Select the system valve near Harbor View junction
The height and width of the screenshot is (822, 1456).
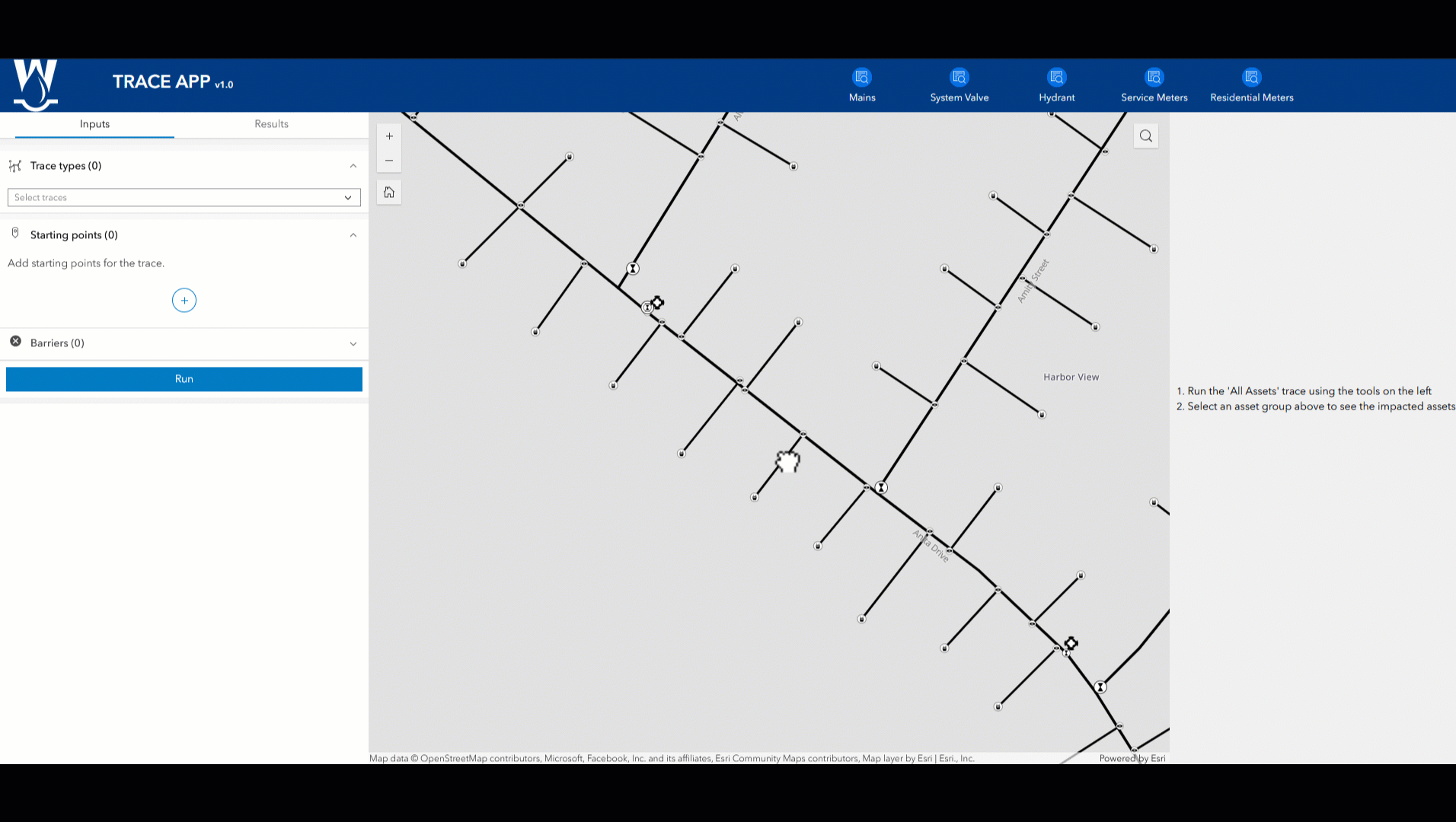coord(881,488)
